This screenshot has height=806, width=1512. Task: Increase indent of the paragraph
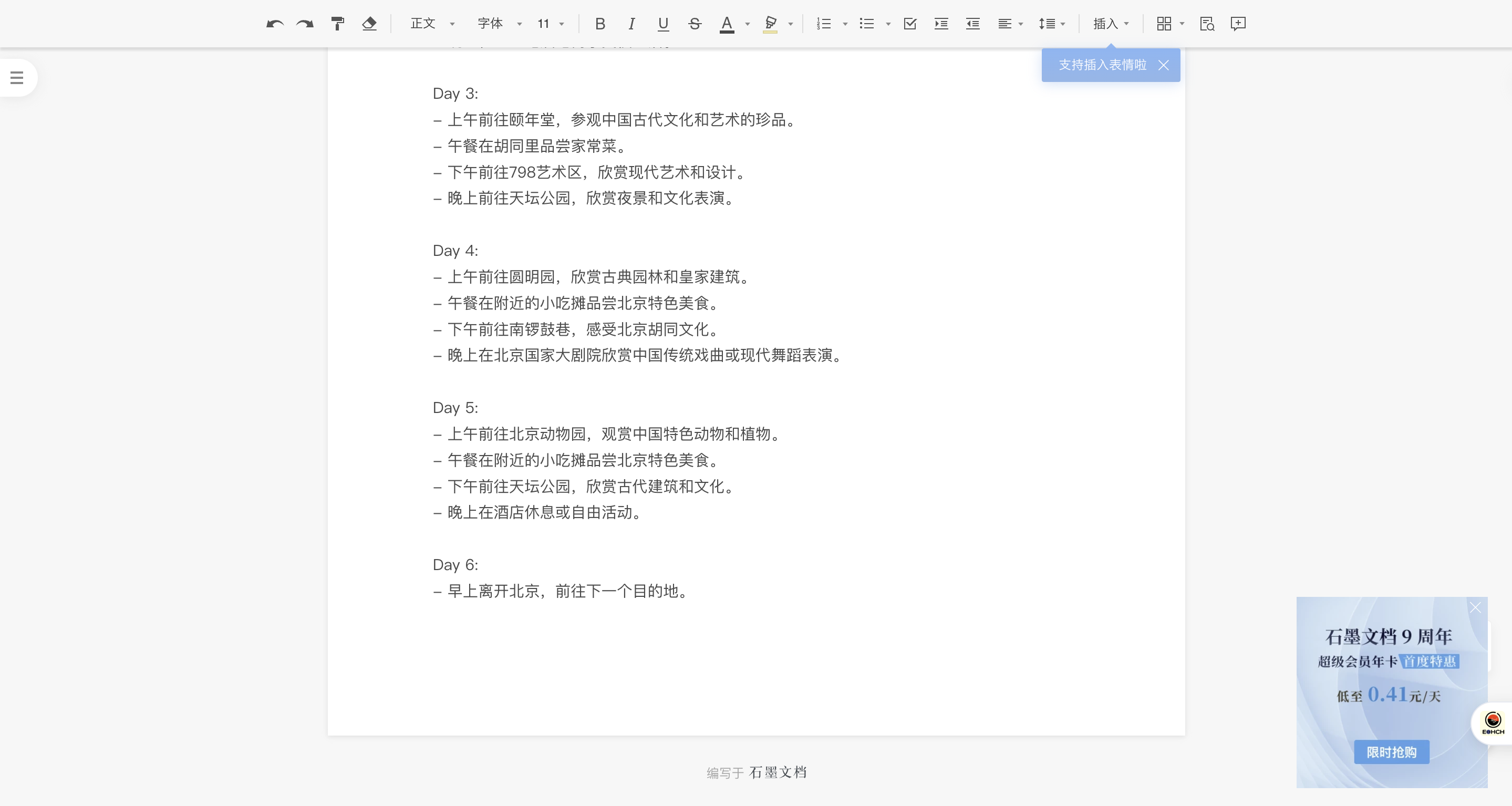(x=941, y=24)
